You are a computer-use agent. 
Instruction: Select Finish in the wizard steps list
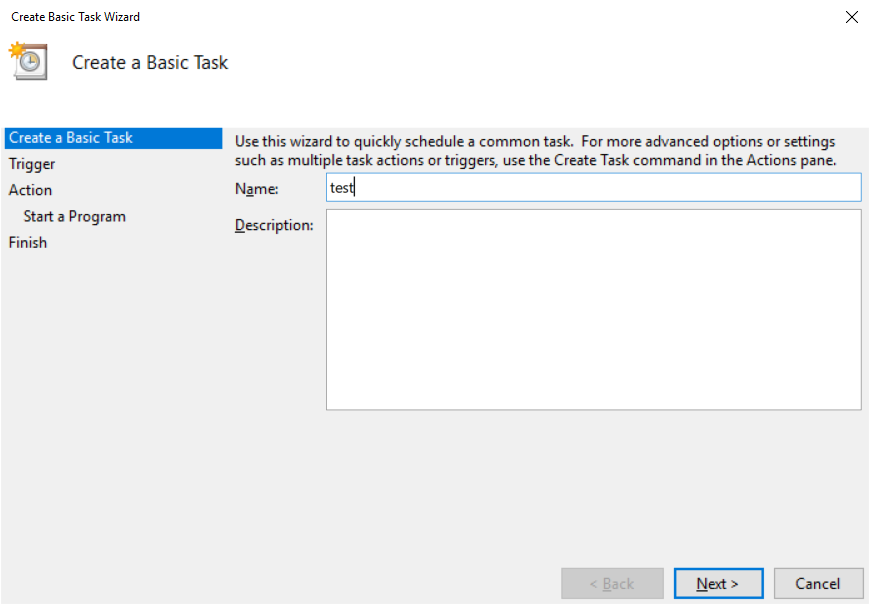[27, 242]
